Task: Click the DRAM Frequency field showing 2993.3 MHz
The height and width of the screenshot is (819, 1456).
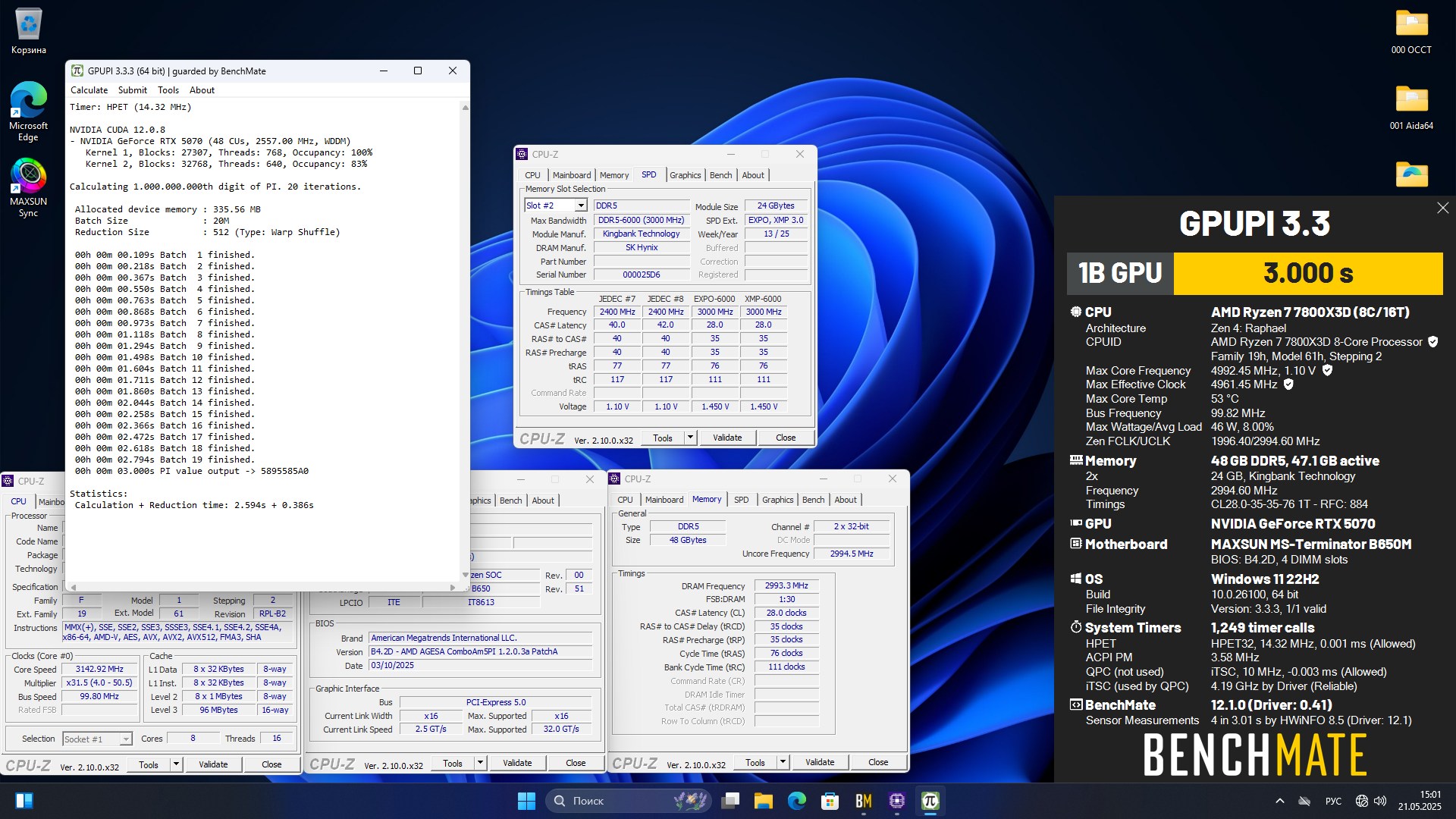Action: 786,585
